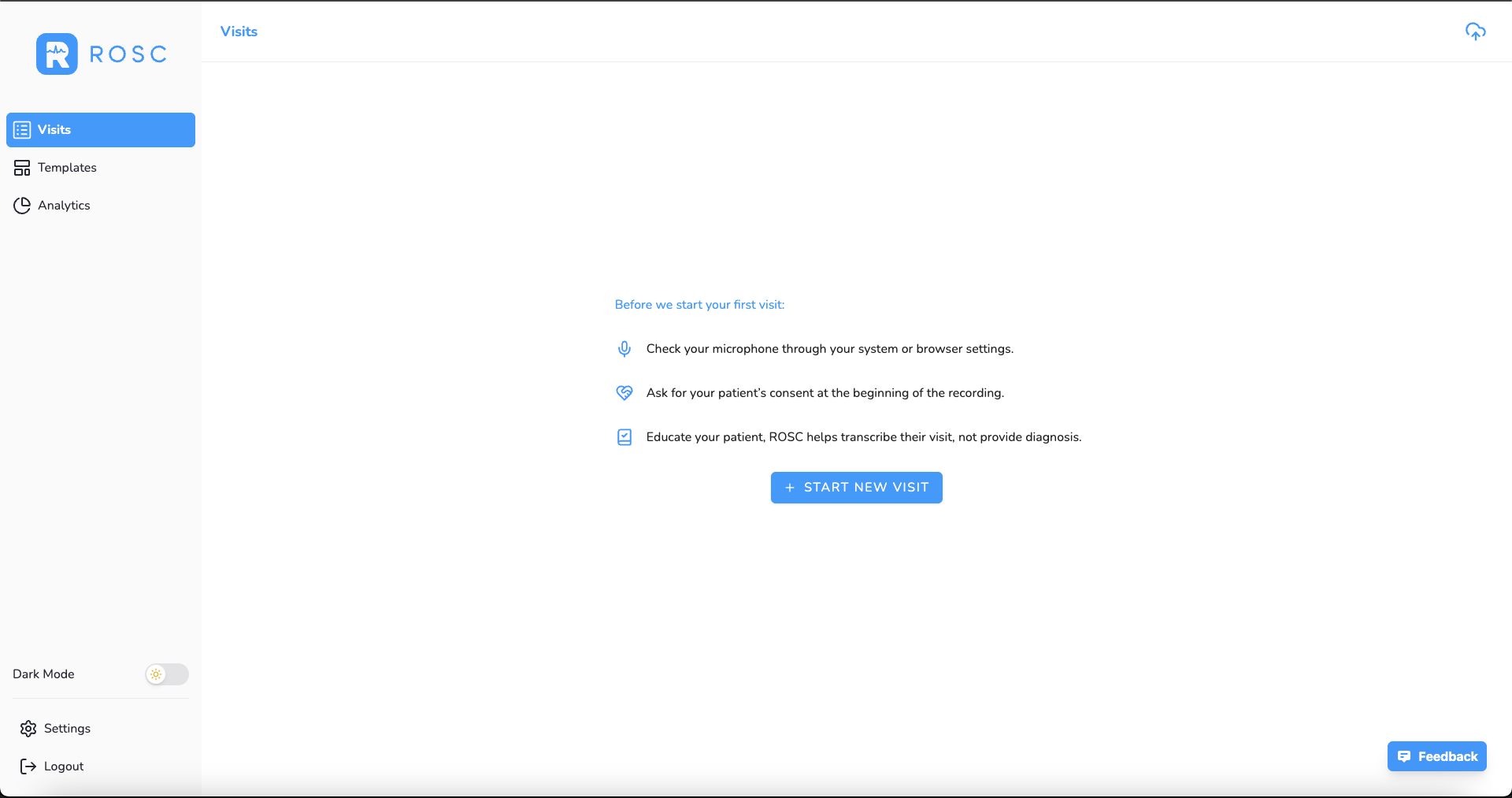This screenshot has width=1512, height=798.
Task: Open the Settings text link
Action: 67,729
